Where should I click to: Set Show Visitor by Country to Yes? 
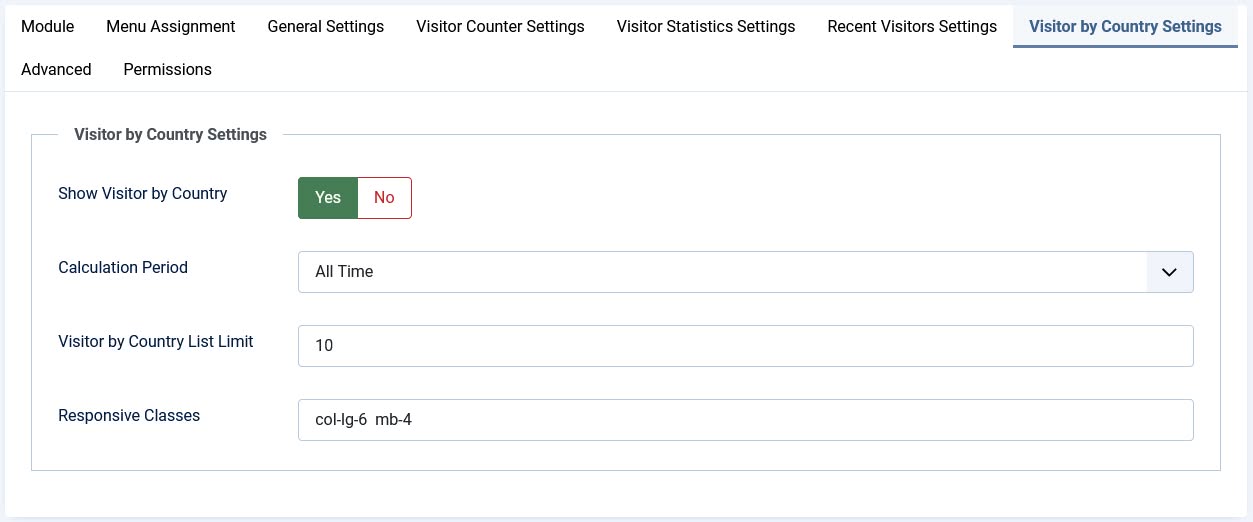pyautogui.click(x=328, y=198)
